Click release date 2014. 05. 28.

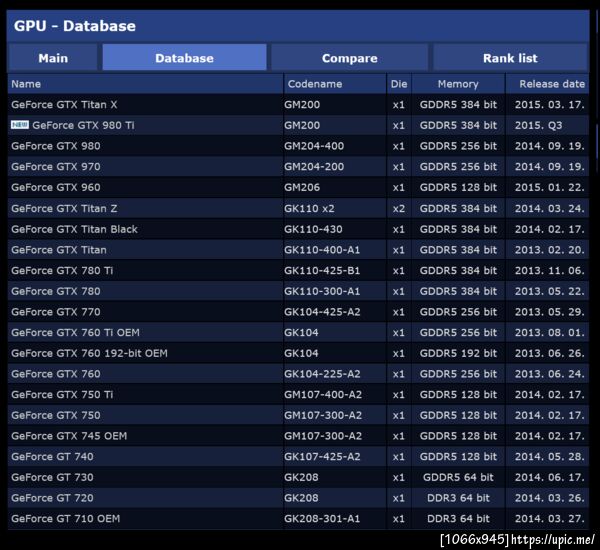coord(549,457)
